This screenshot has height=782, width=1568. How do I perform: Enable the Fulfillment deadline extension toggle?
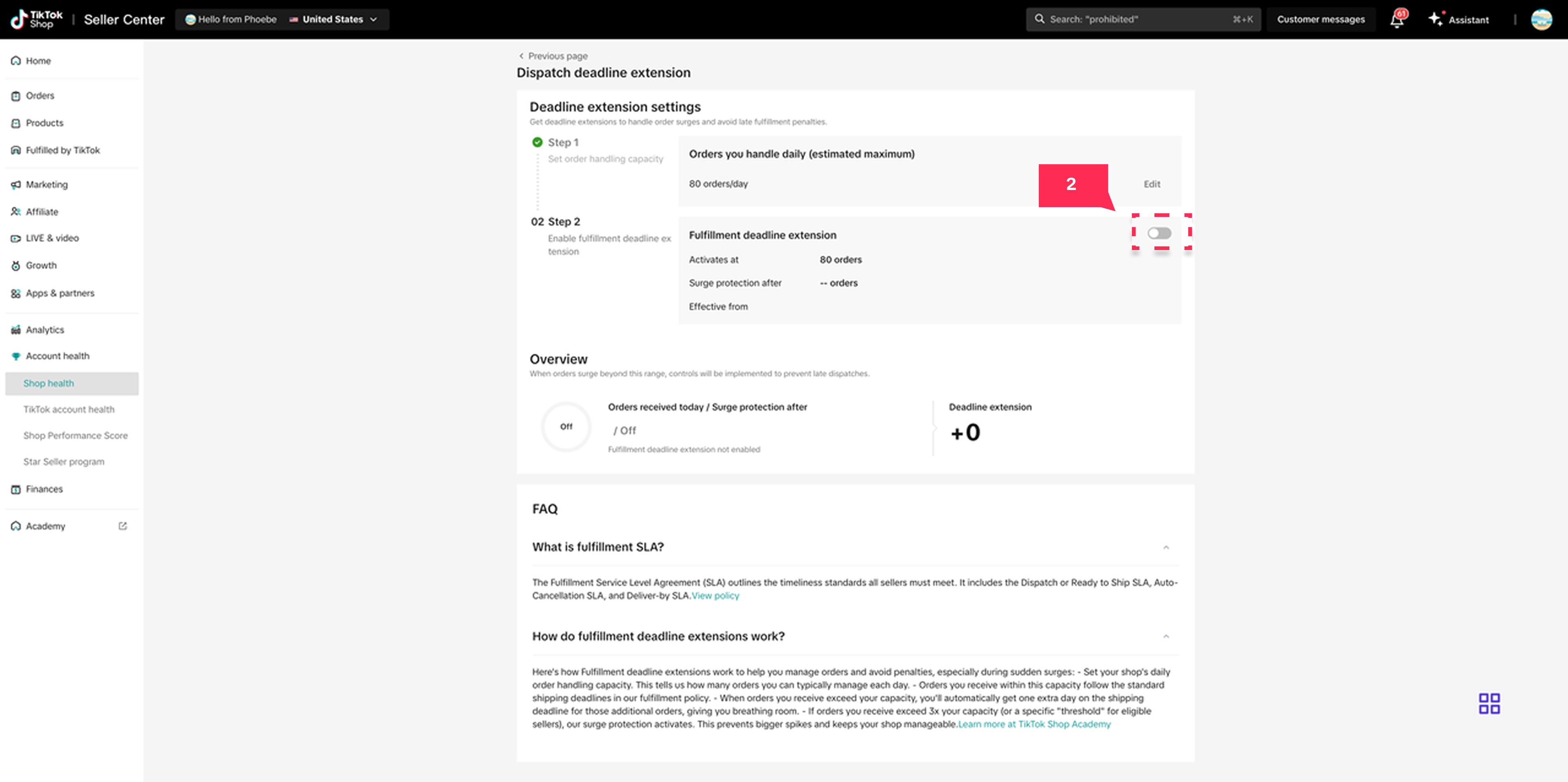coord(1159,233)
